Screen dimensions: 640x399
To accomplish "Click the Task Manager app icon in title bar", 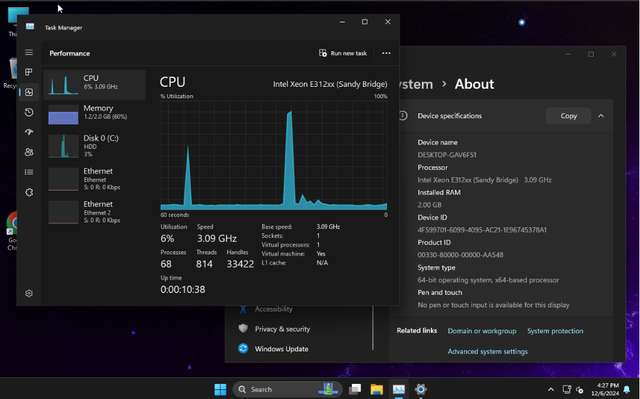I will pyautogui.click(x=30, y=27).
